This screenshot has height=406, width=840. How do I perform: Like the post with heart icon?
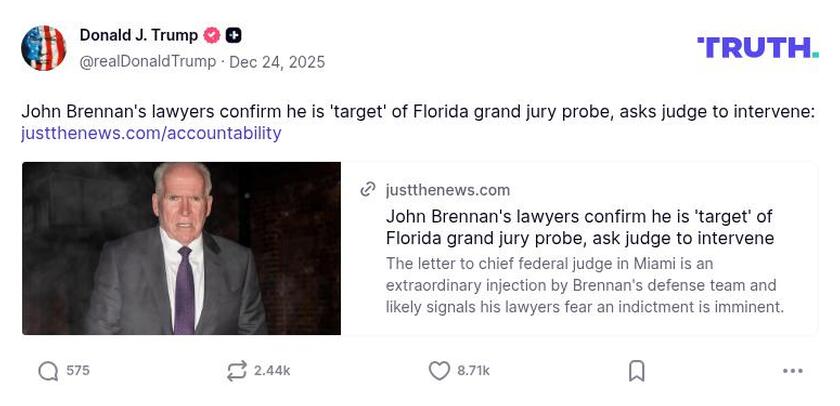(439, 371)
